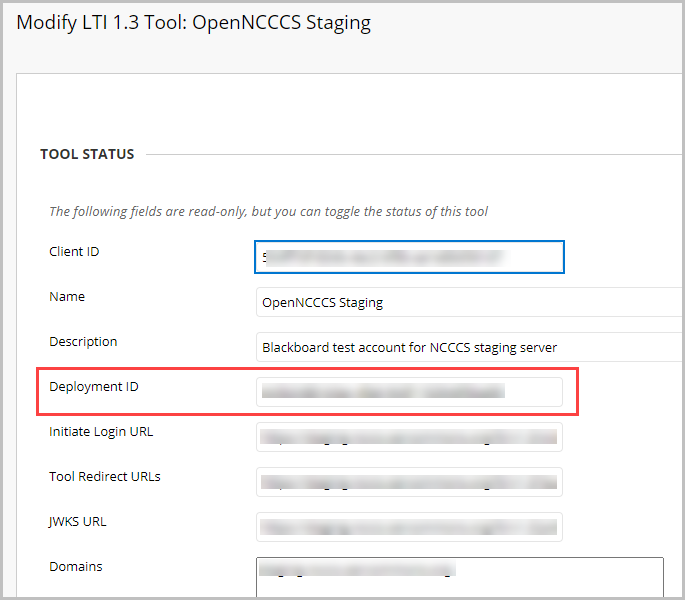Select the Client ID label
The image size is (685, 600).
pos(74,252)
